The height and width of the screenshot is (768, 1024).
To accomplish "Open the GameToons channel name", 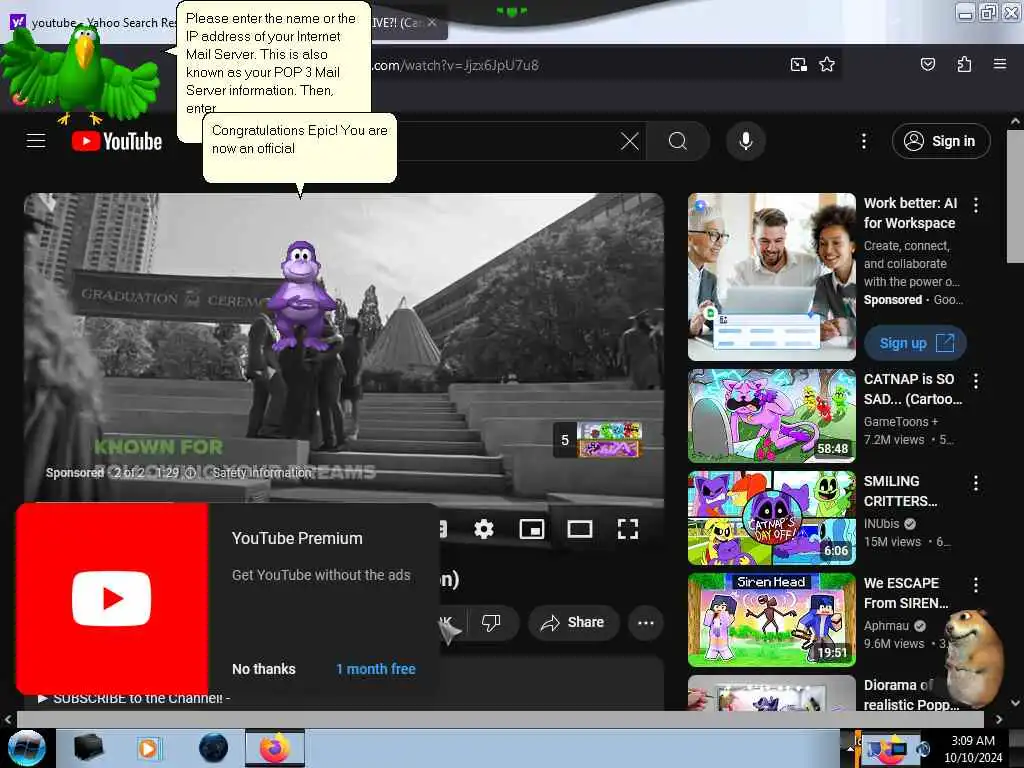I will 901,422.
